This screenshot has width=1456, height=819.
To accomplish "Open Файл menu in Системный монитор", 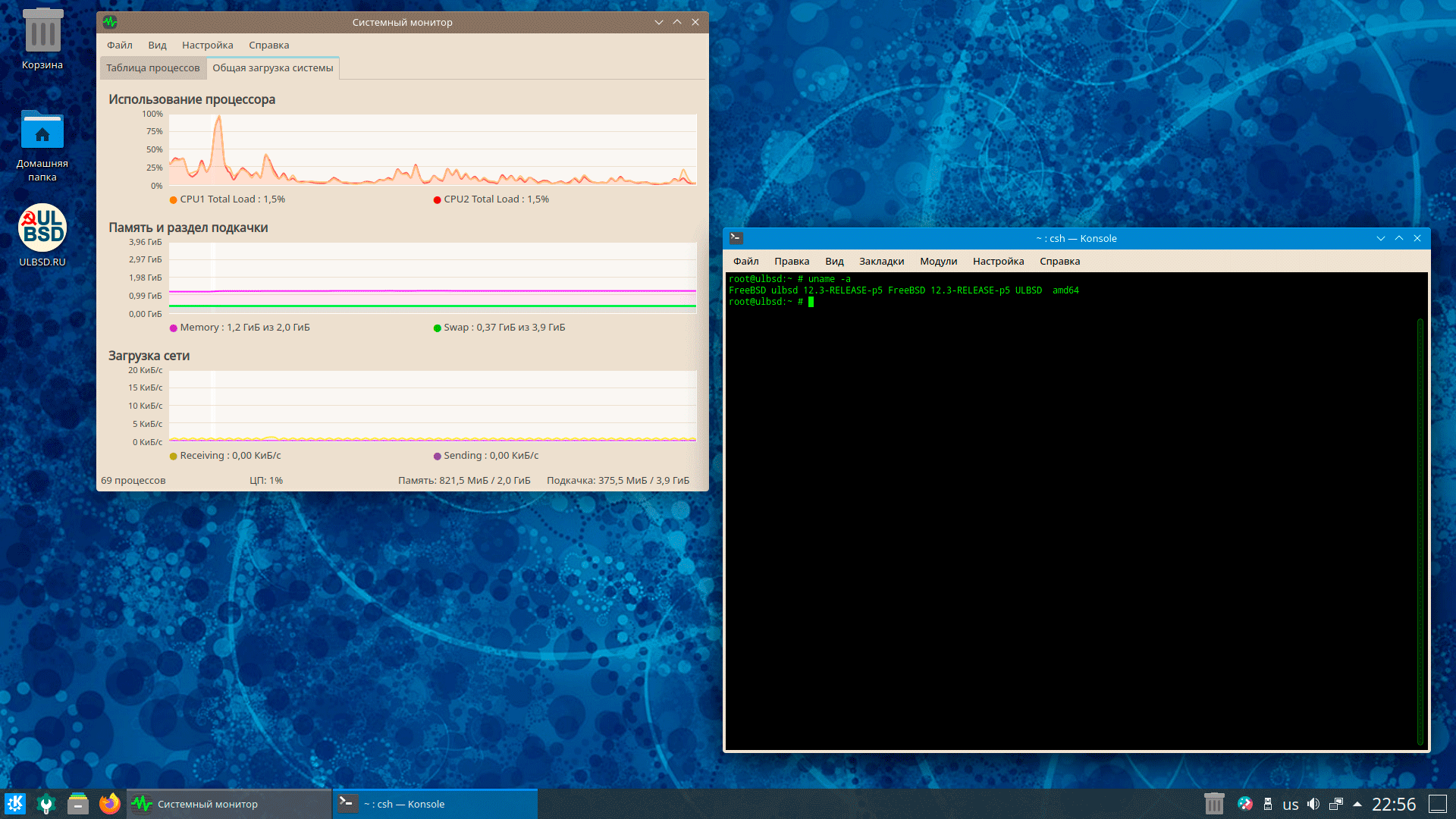I will [119, 45].
